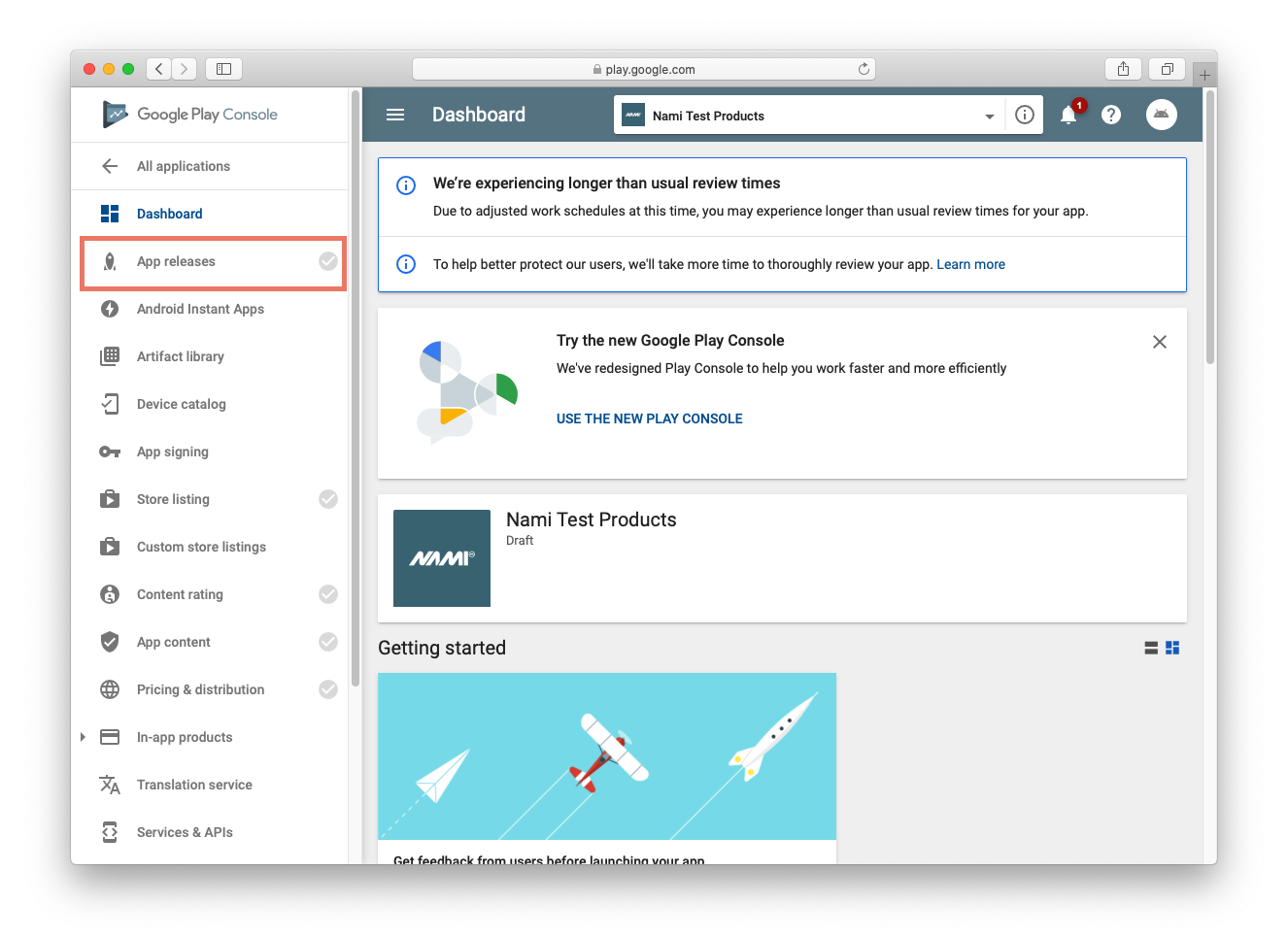Open the account avatar menu
Viewport: 1288px width, 938px height.
(1162, 115)
